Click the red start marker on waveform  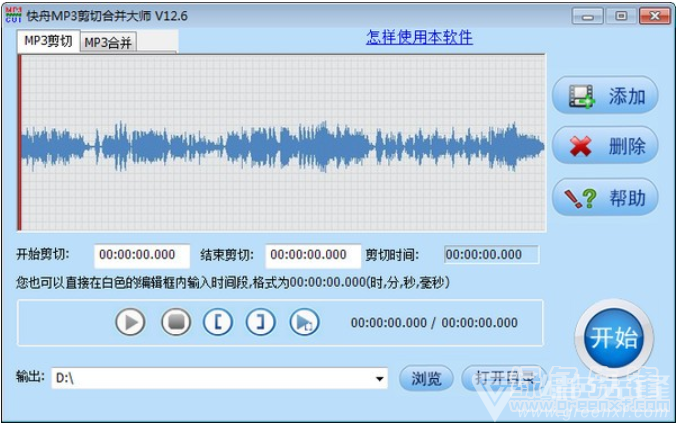(x=19, y=143)
